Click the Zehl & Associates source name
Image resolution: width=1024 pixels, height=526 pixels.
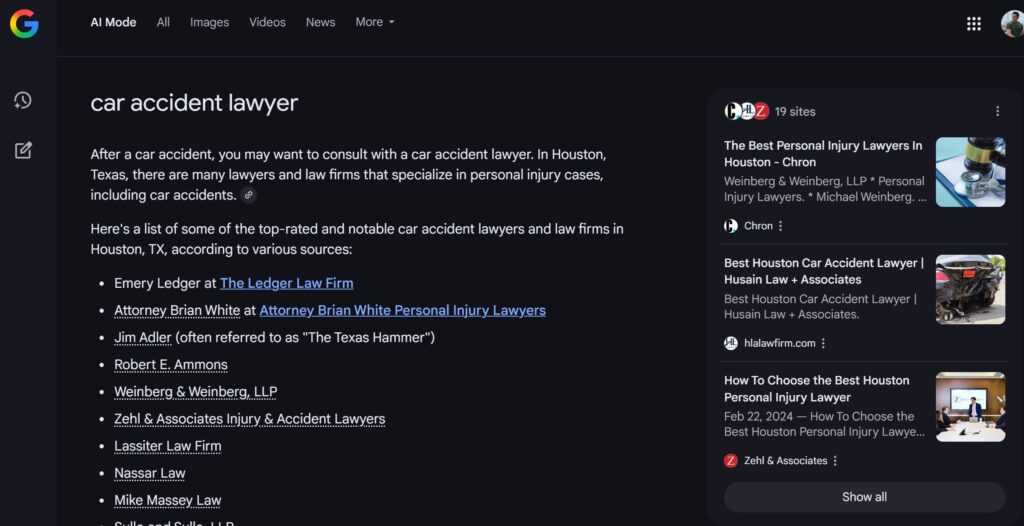point(786,461)
